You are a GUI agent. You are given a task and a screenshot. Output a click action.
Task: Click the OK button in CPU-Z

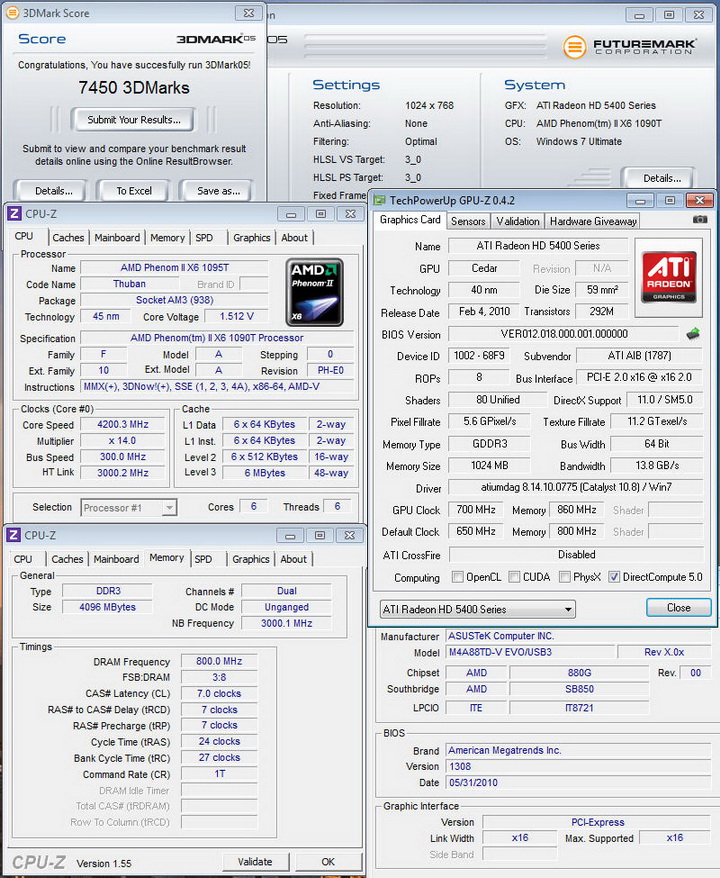(328, 862)
